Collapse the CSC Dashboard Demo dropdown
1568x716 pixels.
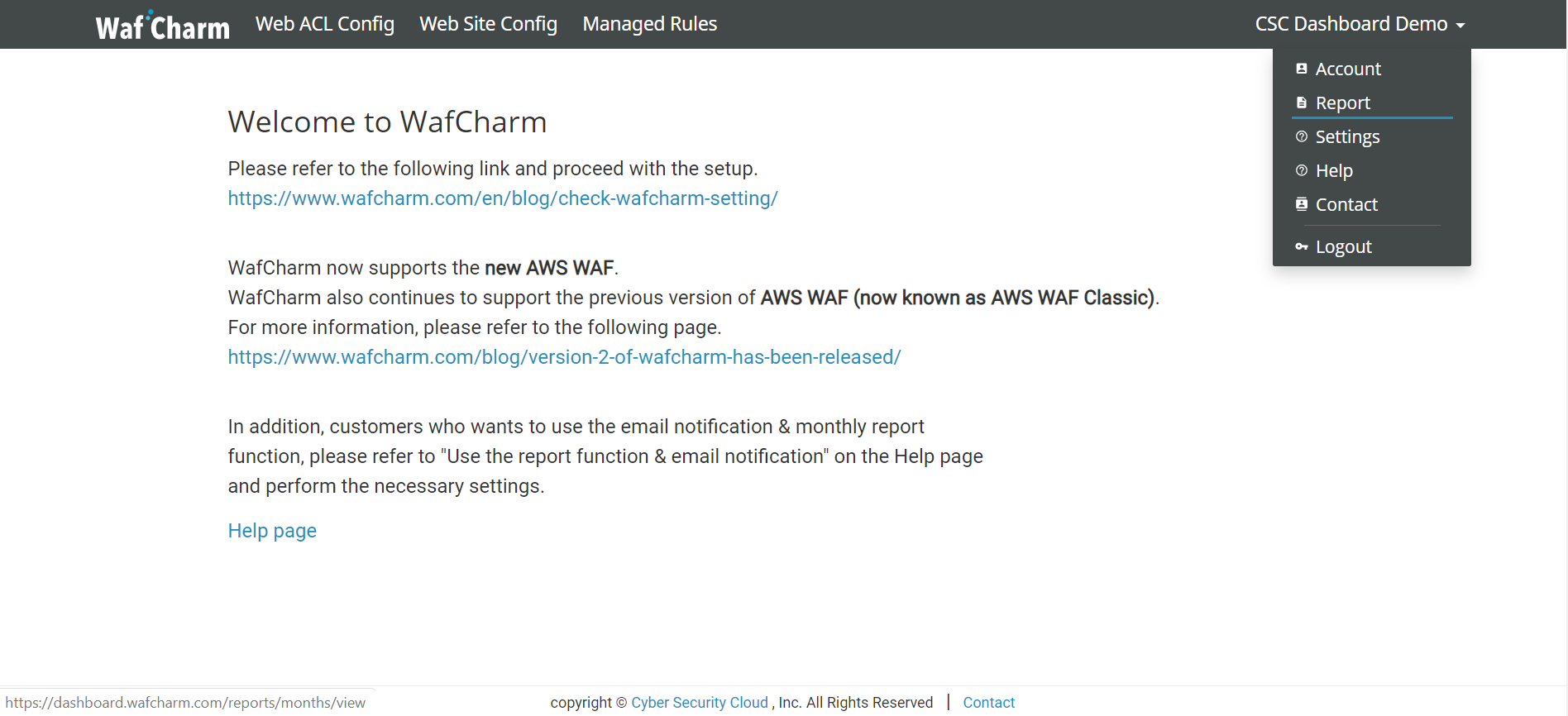point(1360,24)
